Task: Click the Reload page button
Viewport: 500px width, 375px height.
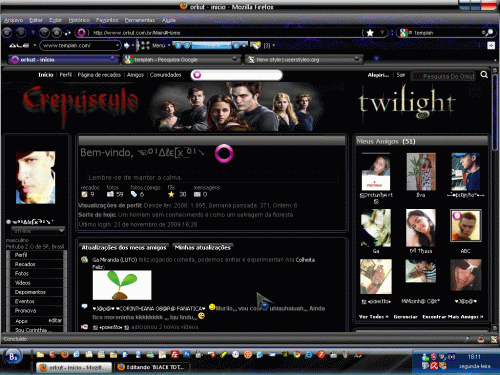Action: point(44,32)
